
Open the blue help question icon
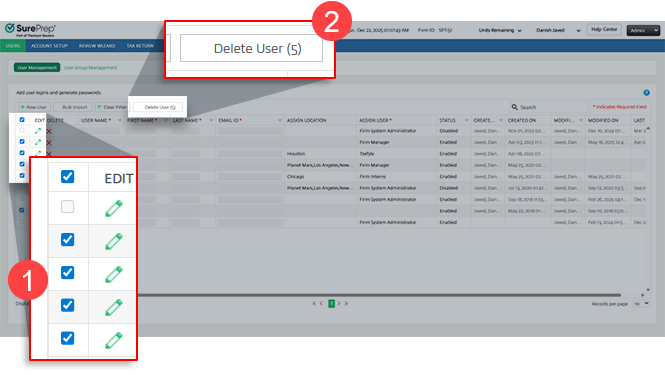pos(646,92)
